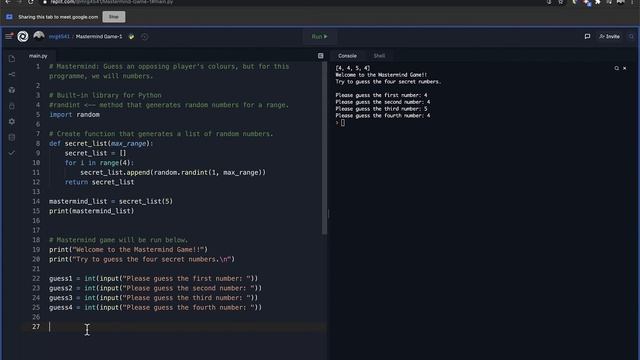Screen dimensions: 640x360
Task: Open the Version control sidebar icon
Action: (x=12, y=74)
